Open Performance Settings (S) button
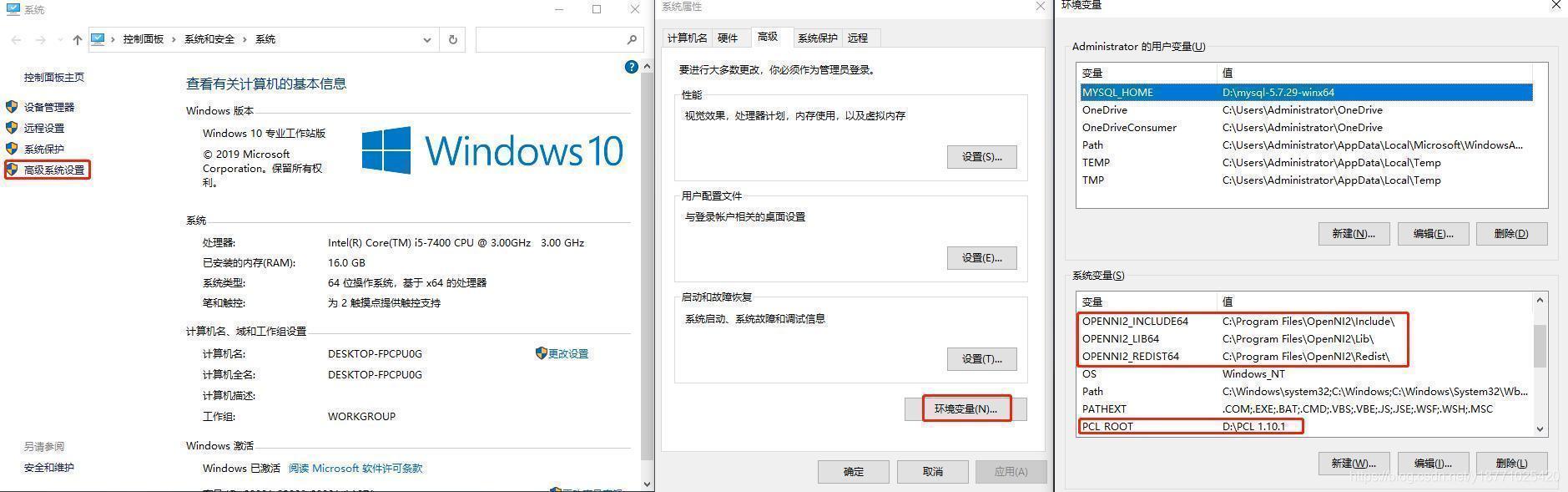Screen dimensions: 1568x492 981,156
